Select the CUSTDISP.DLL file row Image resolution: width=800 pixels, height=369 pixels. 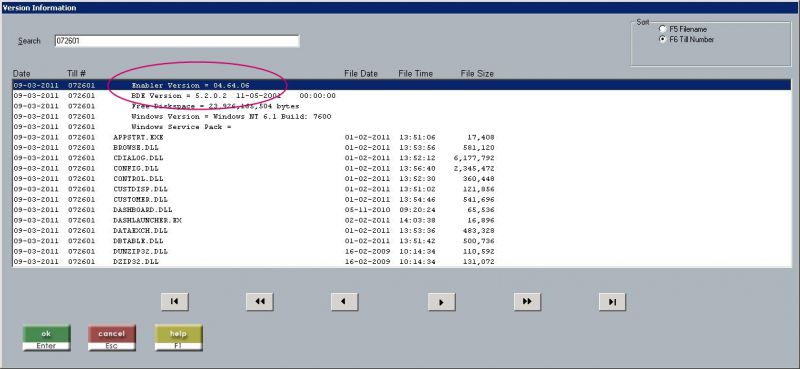[402, 189]
